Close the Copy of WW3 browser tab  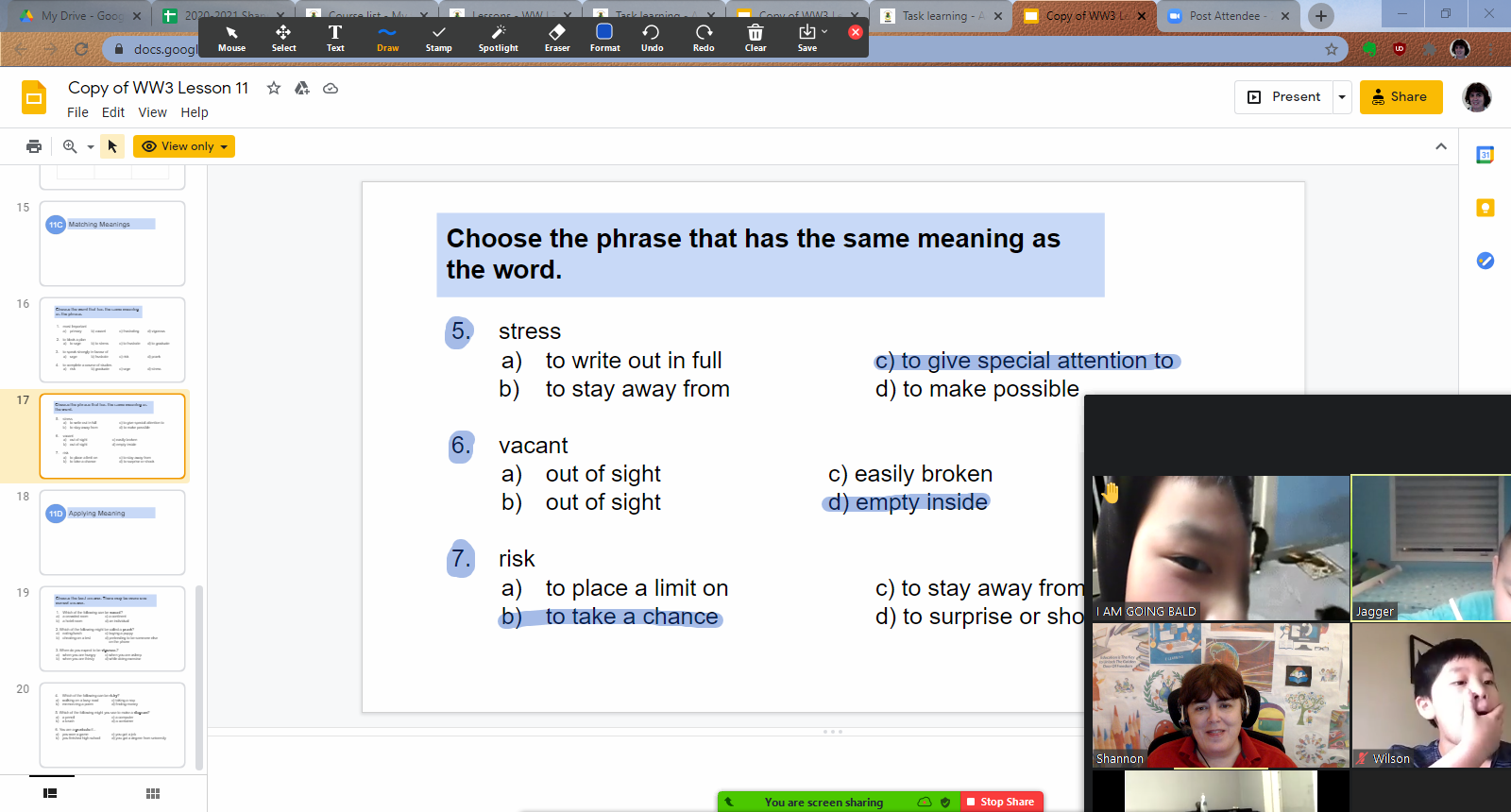[x=1142, y=16]
